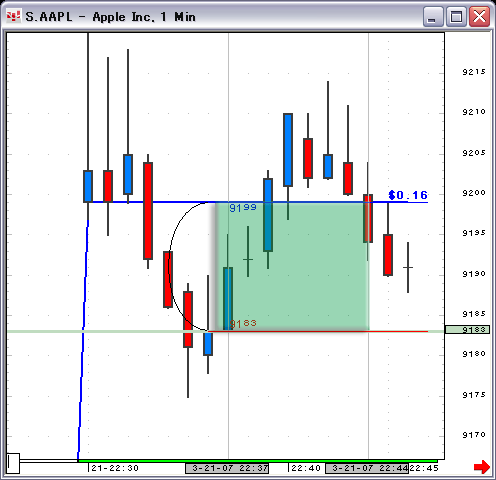Click the long red candle after 22:30
The width and height of the screenshot is (496, 480).
click(148, 211)
